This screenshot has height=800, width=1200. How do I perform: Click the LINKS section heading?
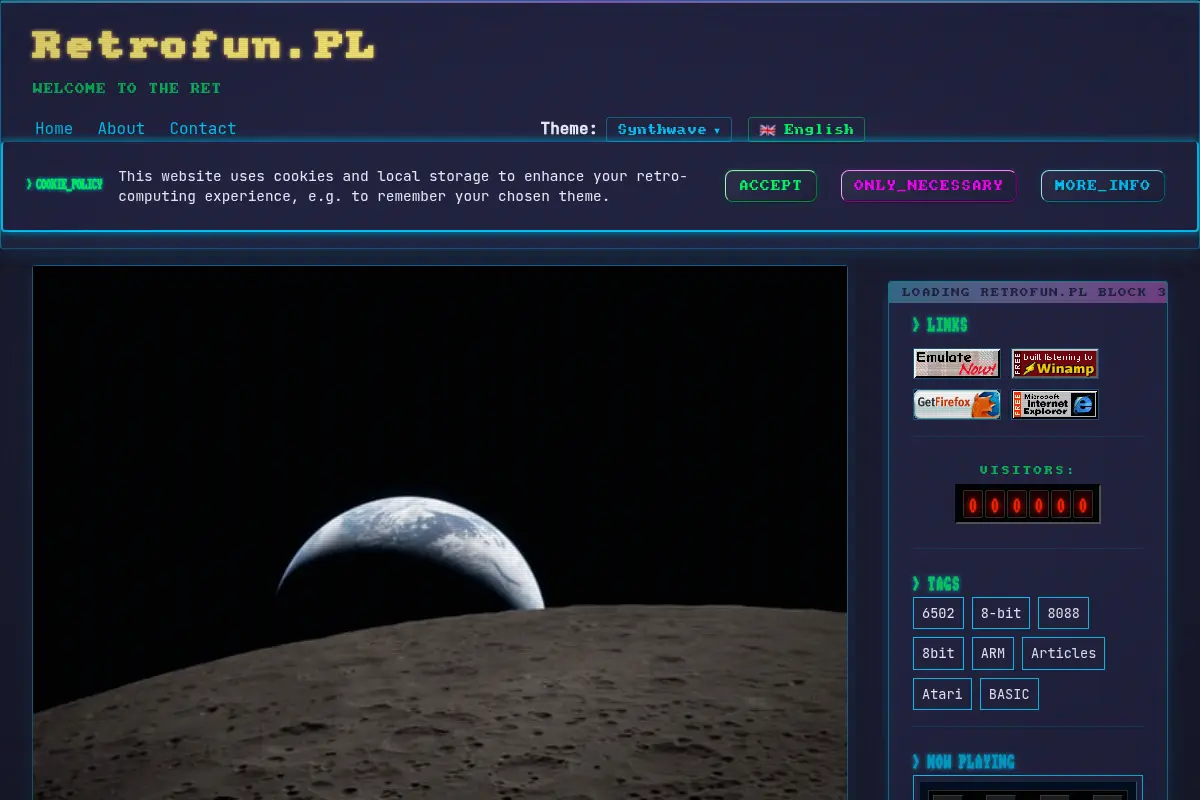coord(939,325)
